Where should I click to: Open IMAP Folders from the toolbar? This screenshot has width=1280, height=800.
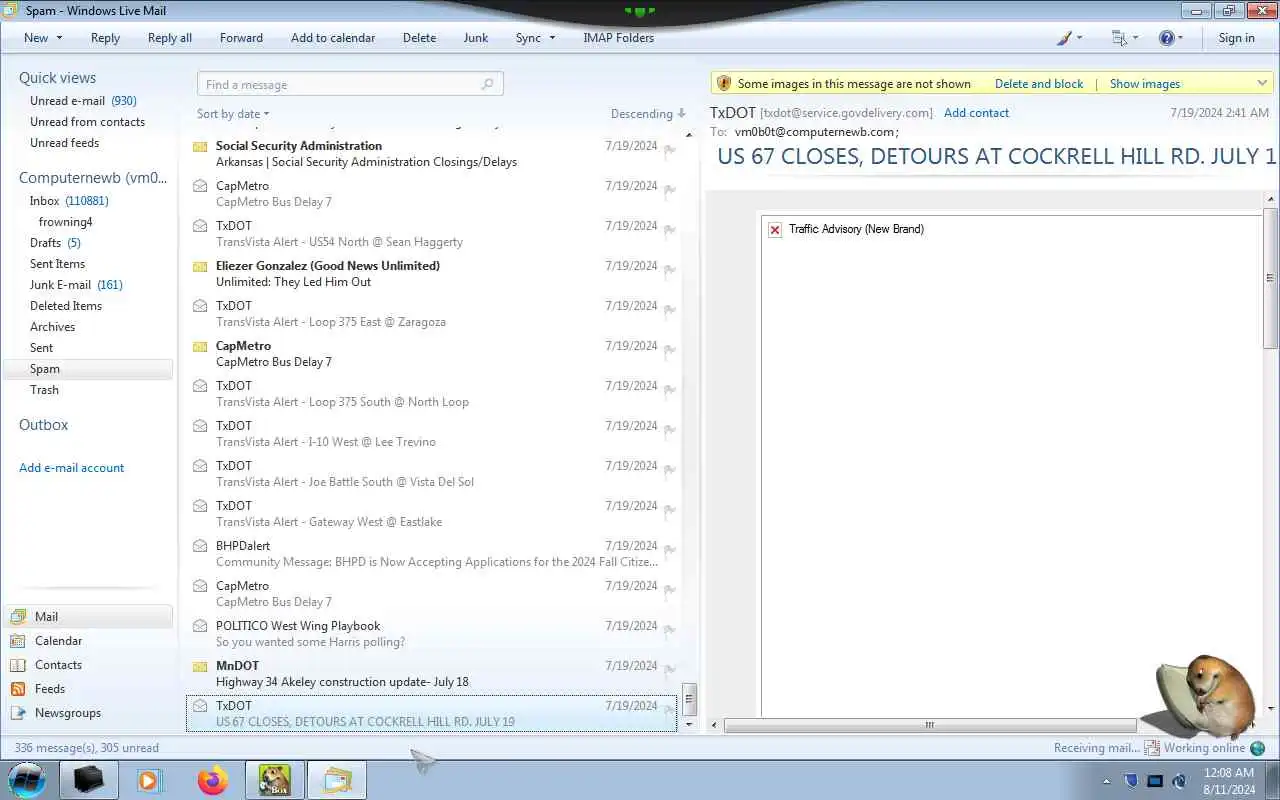618,38
